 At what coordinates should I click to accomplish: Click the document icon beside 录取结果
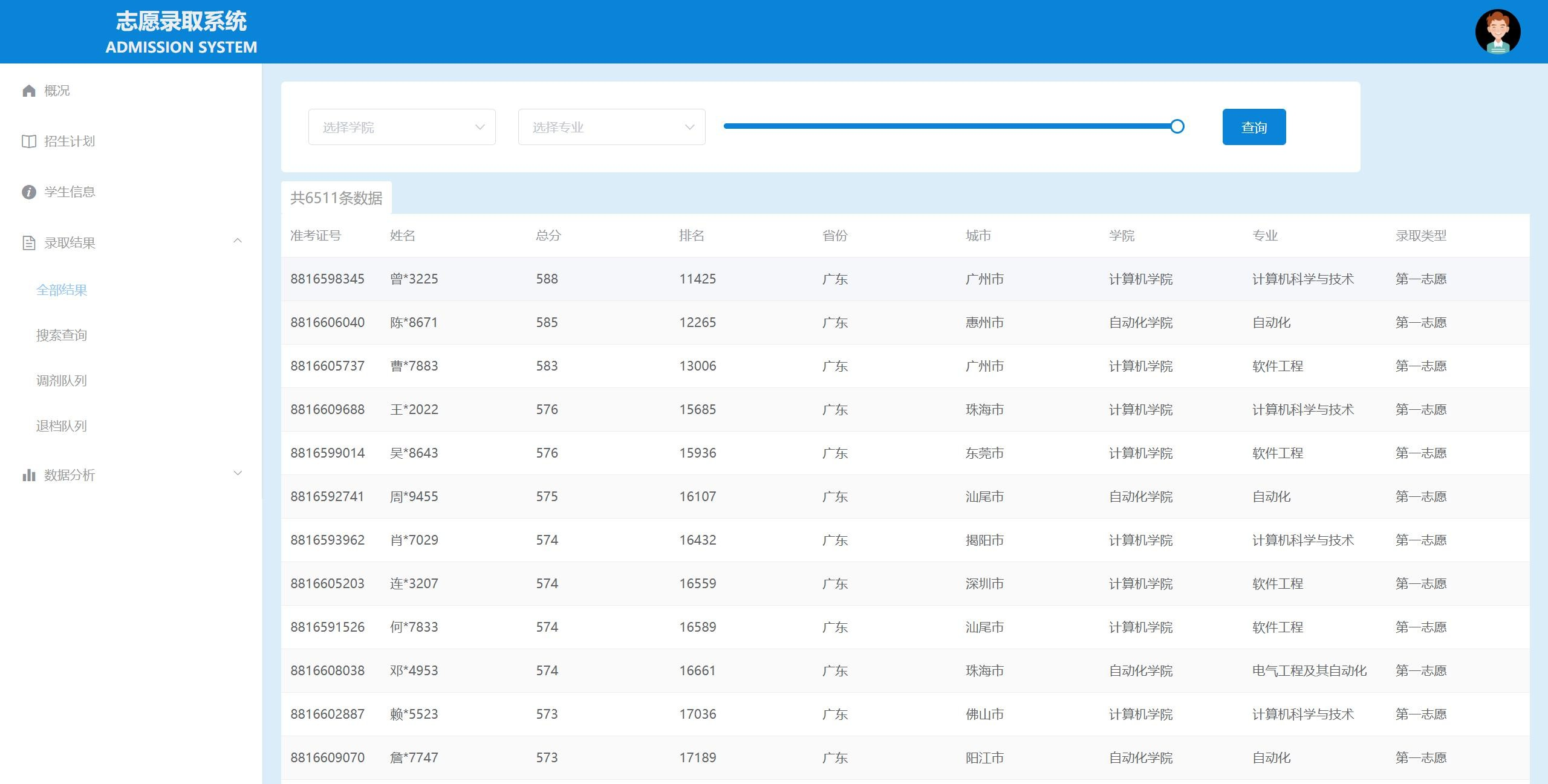(29, 243)
